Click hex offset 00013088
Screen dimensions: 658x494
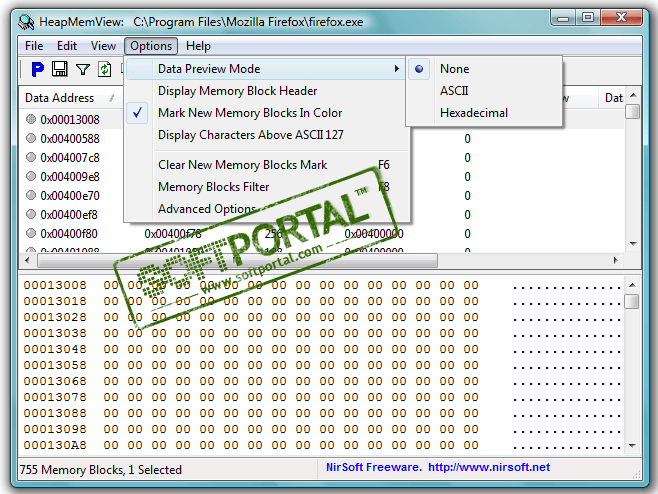55,413
